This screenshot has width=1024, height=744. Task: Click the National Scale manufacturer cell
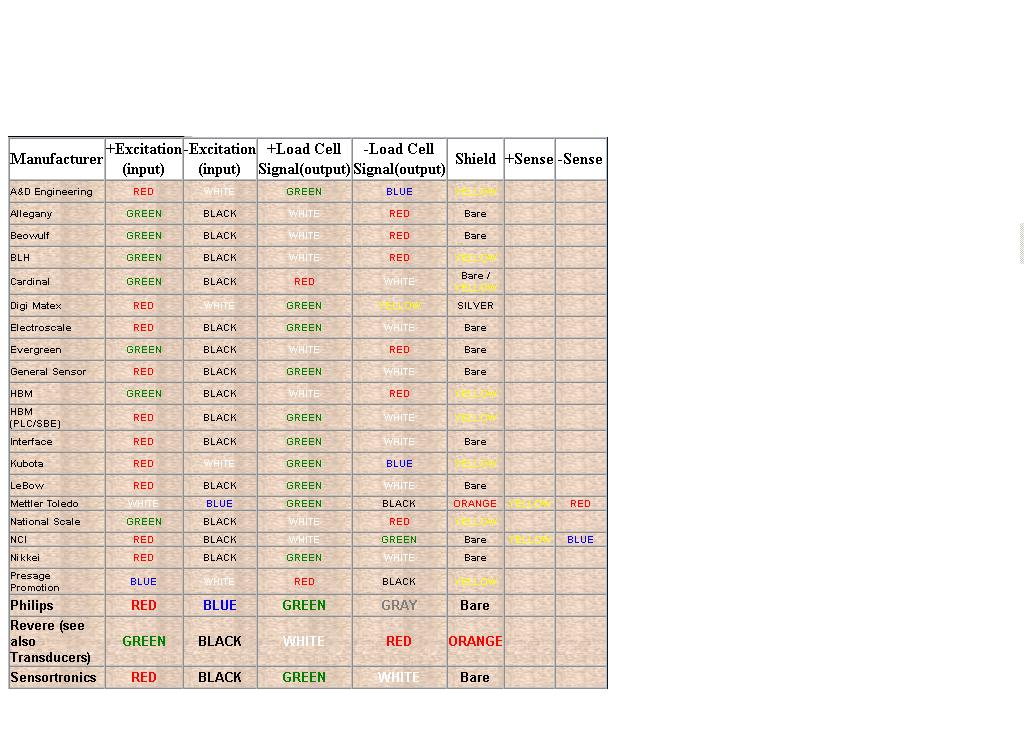click(x=45, y=522)
